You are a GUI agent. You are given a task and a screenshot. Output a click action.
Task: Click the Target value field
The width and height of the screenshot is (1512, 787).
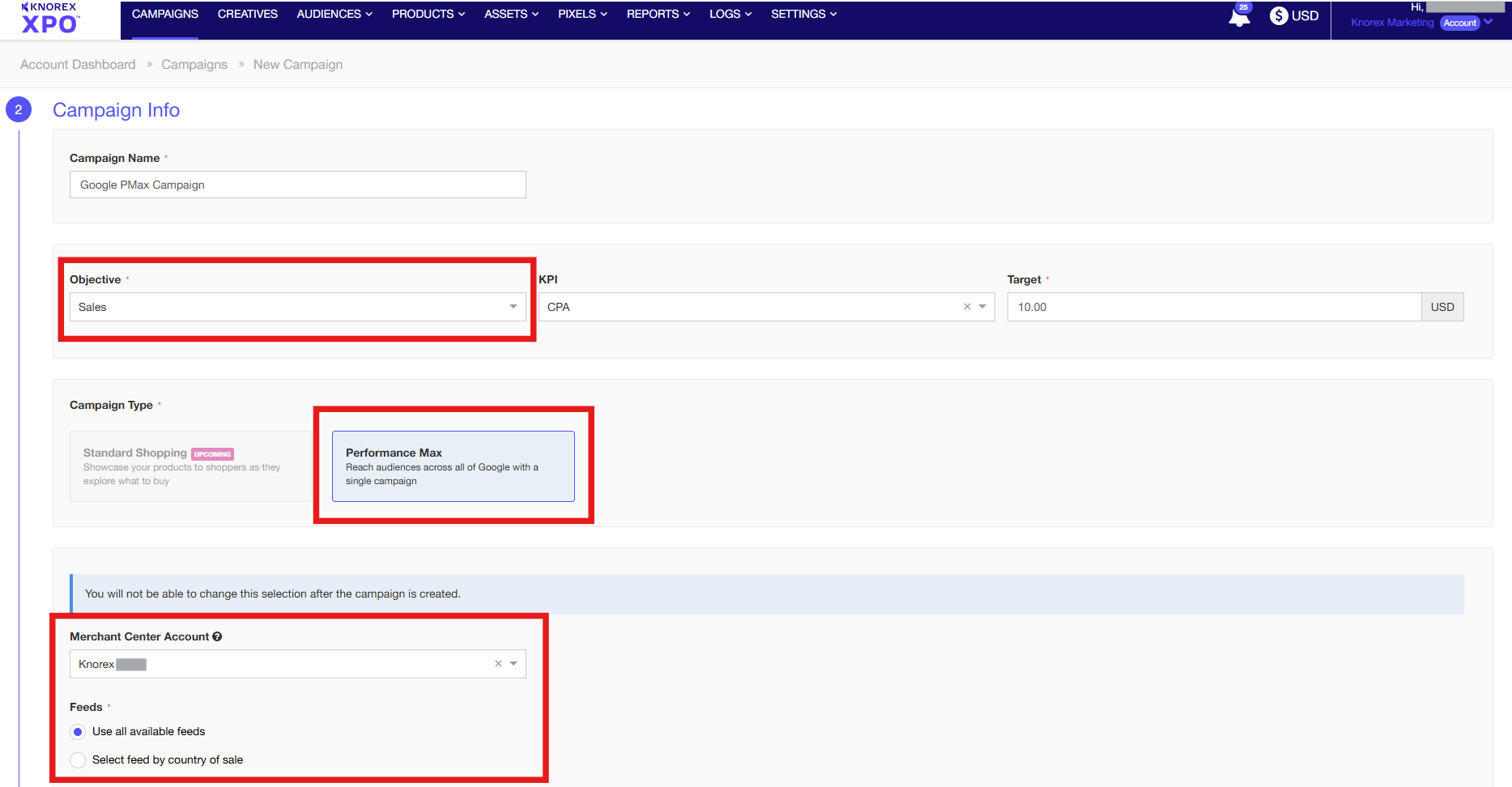coord(1214,307)
